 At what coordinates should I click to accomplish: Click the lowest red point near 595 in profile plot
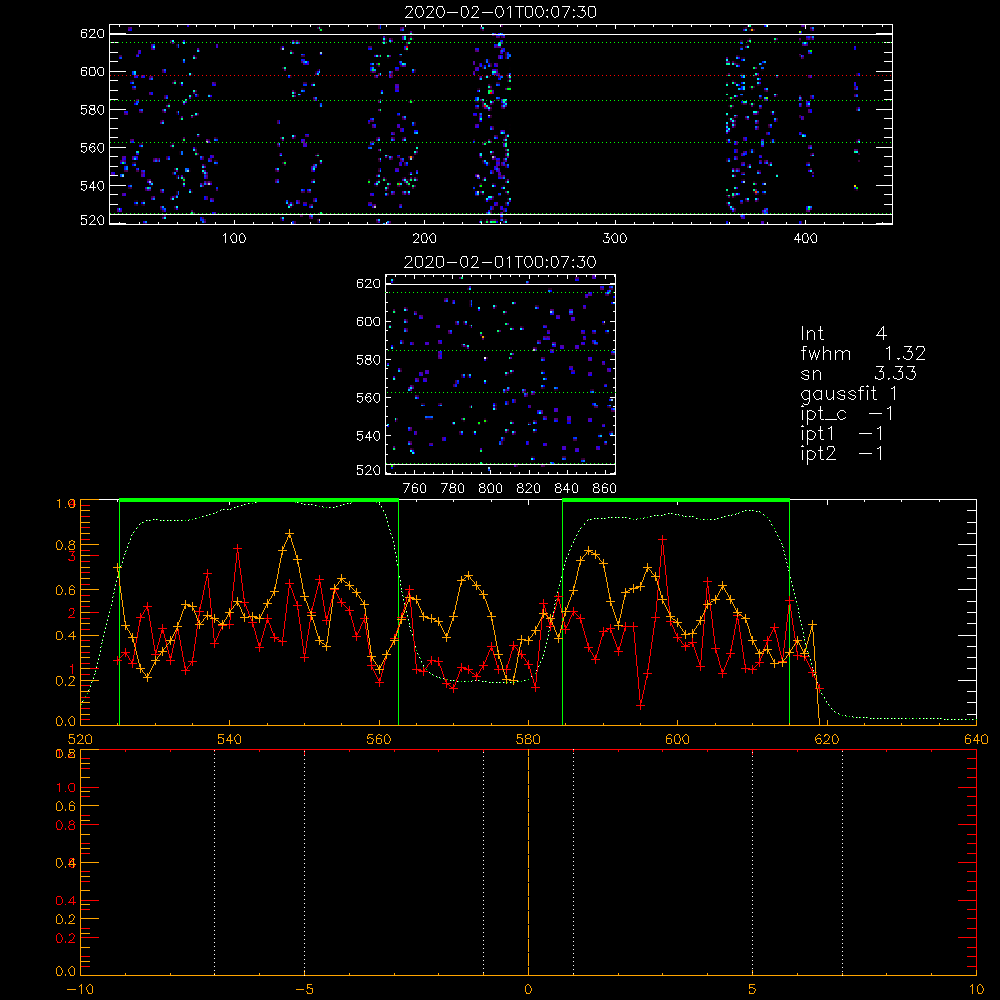point(640,706)
